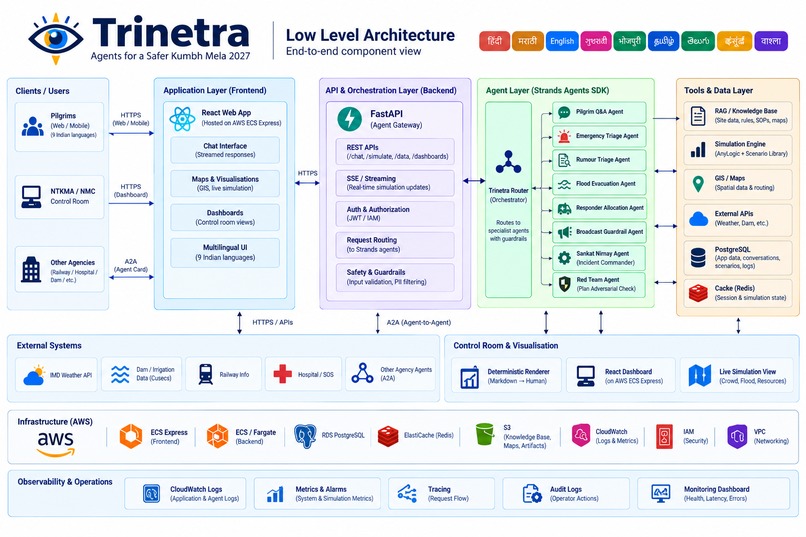
Task: Click the ECS Express orange hexagon icon
Action: coord(131,436)
